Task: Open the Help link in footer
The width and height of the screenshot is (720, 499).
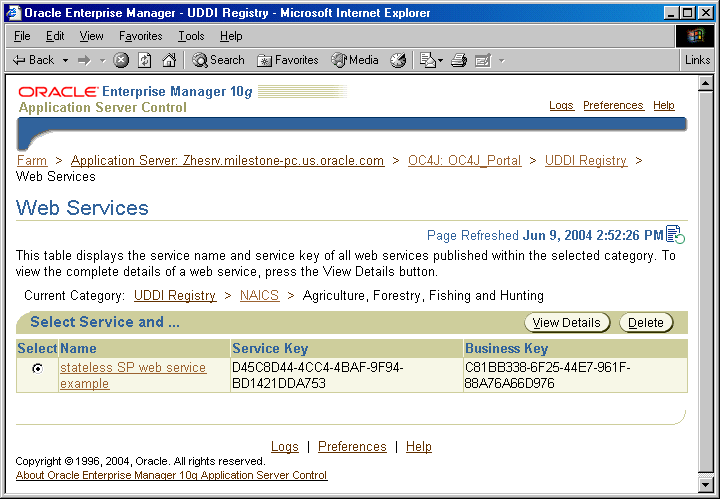Action: point(419,447)
